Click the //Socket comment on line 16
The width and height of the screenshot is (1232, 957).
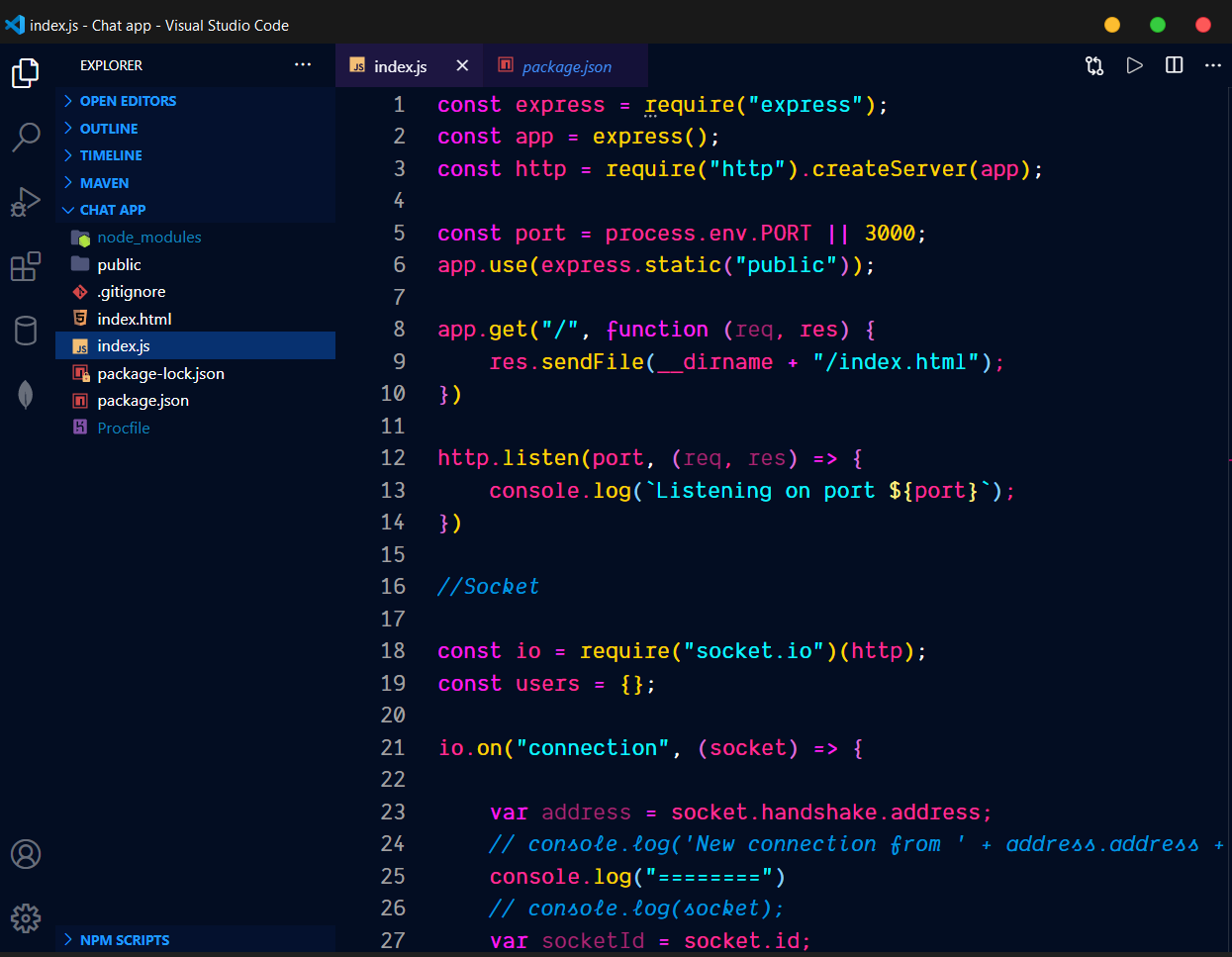coord(489,587)
